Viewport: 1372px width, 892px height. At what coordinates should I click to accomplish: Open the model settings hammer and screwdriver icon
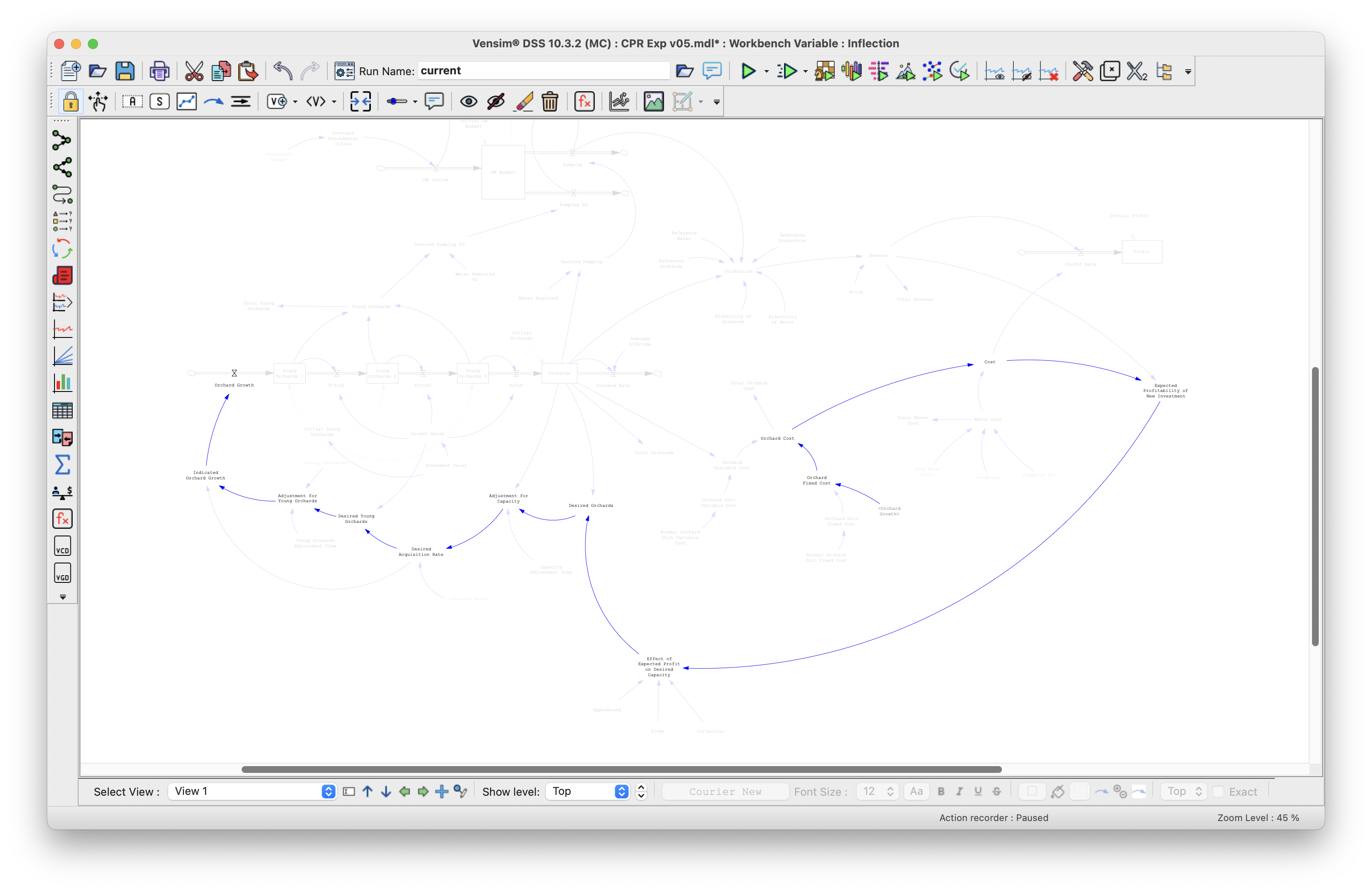click(1083, 71)
